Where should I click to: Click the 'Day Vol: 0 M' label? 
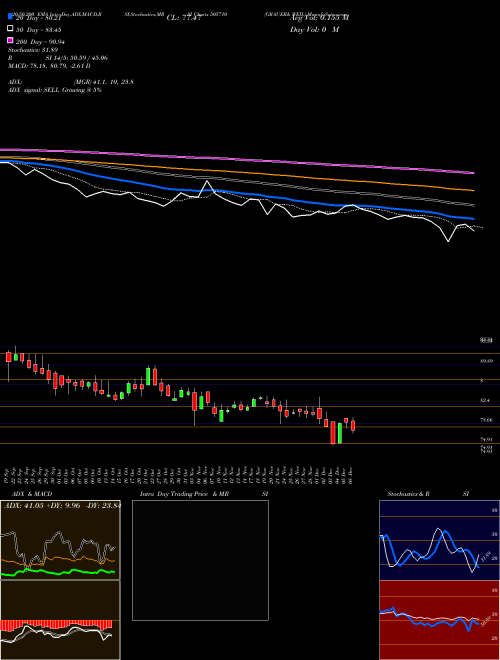click(x=314, y=29)
